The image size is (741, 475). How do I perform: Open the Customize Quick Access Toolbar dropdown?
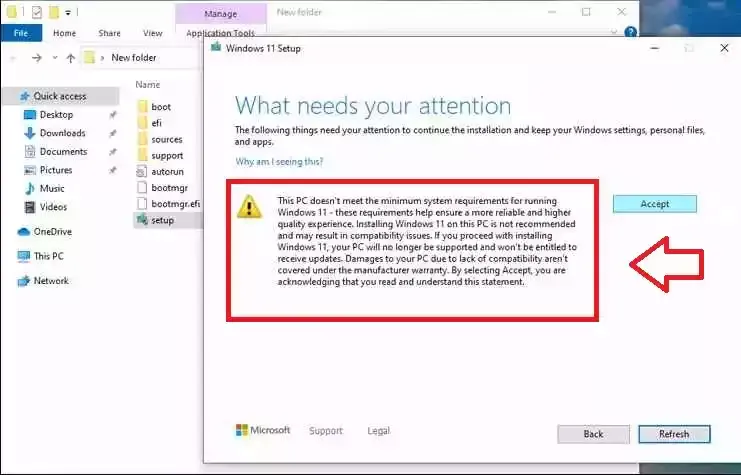coord(68,13)
